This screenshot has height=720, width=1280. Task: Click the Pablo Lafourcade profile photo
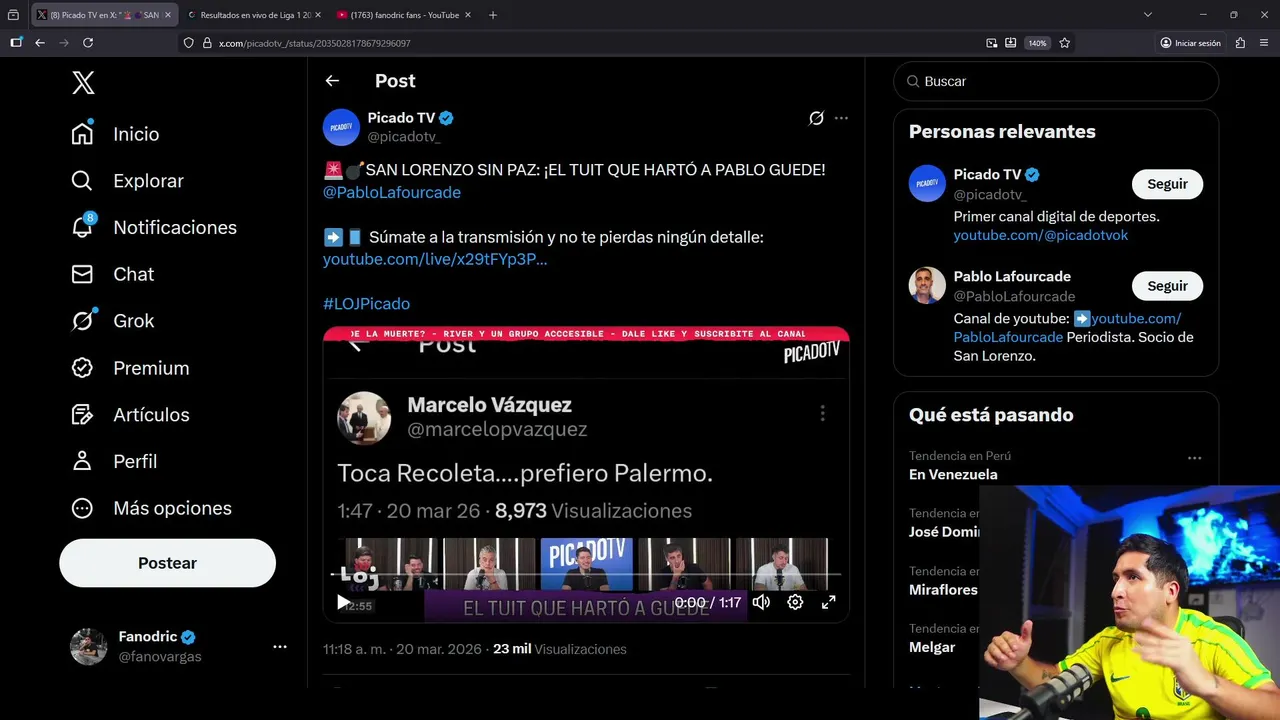click(x=927, y=285)
